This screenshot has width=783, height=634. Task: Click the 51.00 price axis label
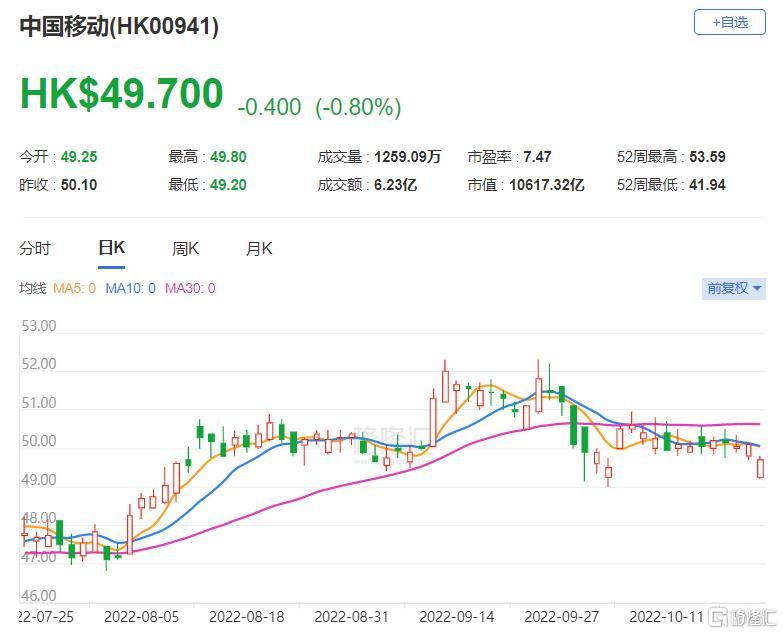[39, 403]
